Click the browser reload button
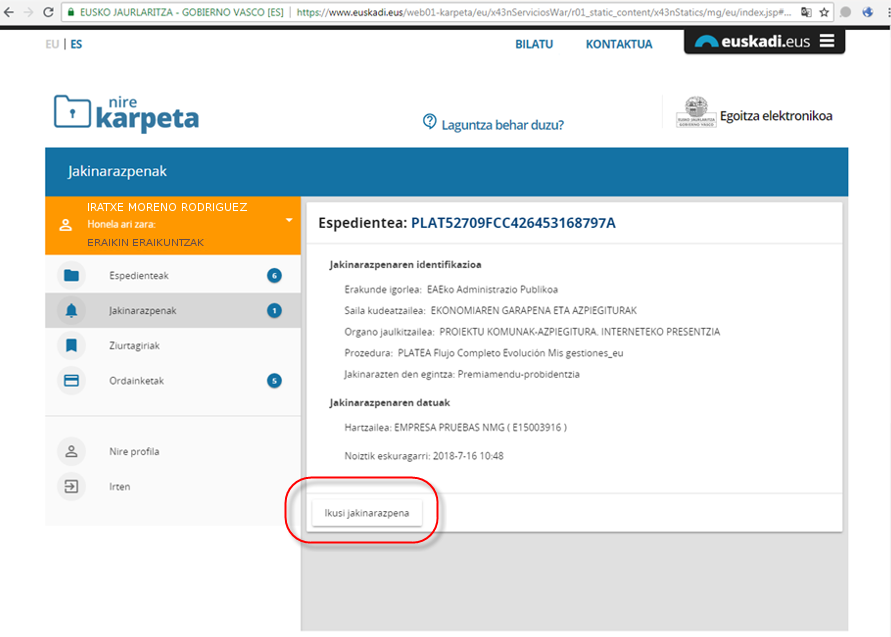The image size is (891, 637). click(47, 13)
